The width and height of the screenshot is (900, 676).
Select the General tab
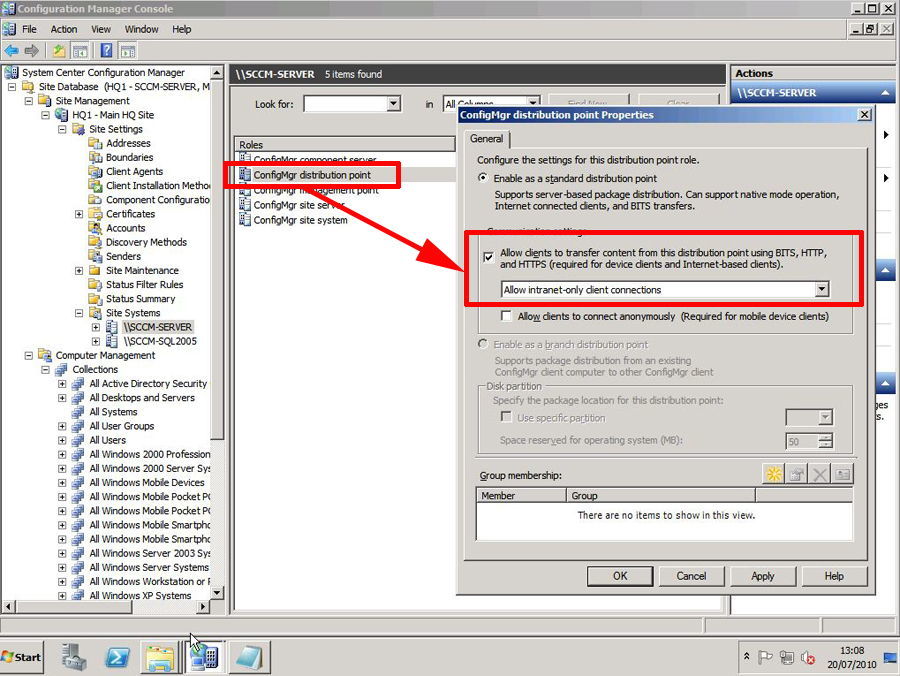pos(486,138)
